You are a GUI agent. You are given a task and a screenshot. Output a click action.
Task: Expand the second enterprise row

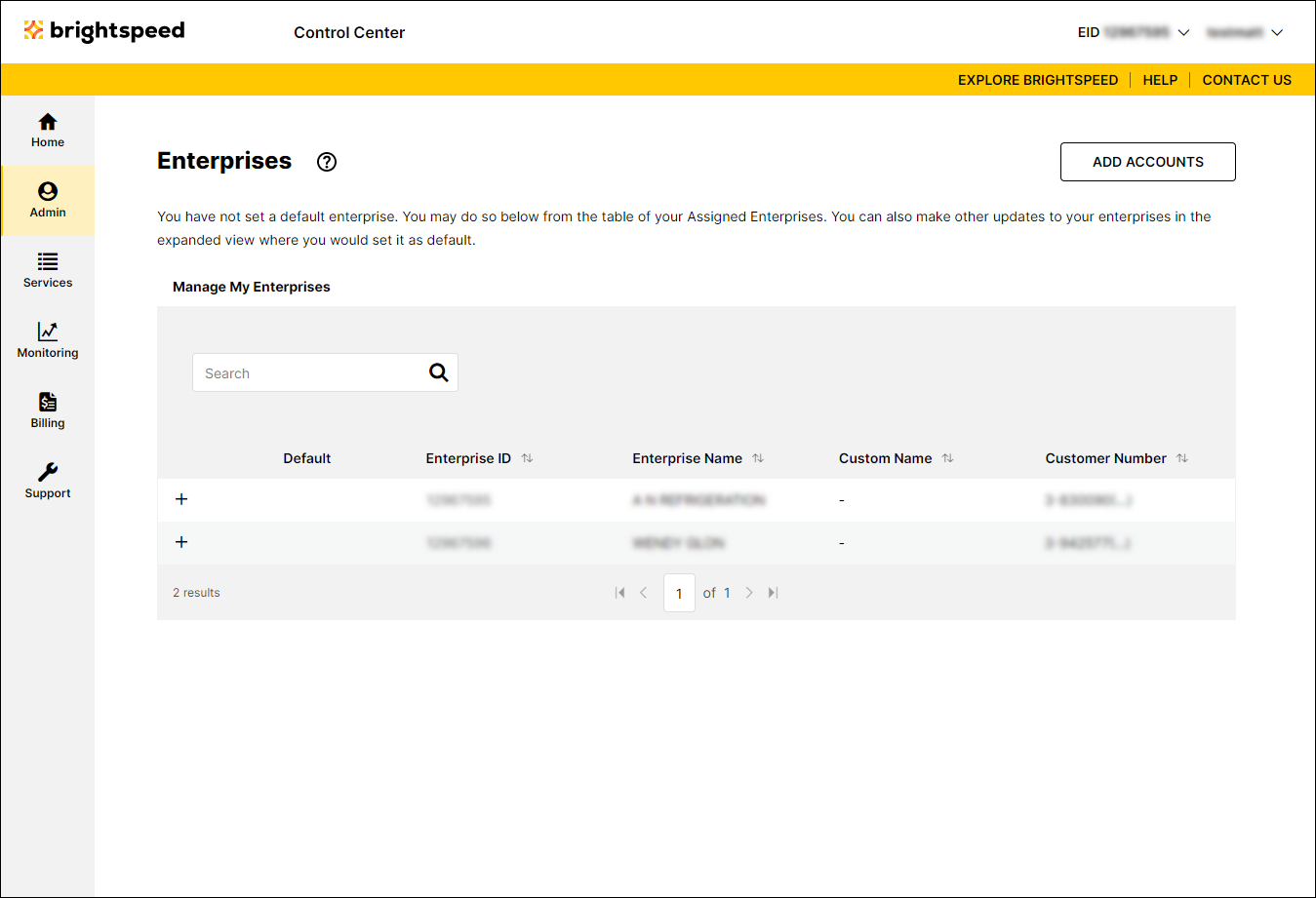pyautogui.click(x=181, y=542)
